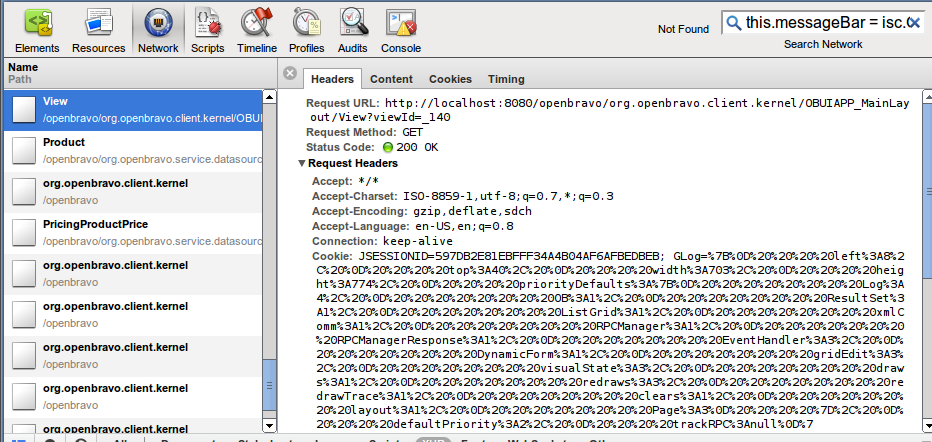This screenshot has width=932, height=442.
Task: Click the magnifier icon in search box
Action: (734, 22)
